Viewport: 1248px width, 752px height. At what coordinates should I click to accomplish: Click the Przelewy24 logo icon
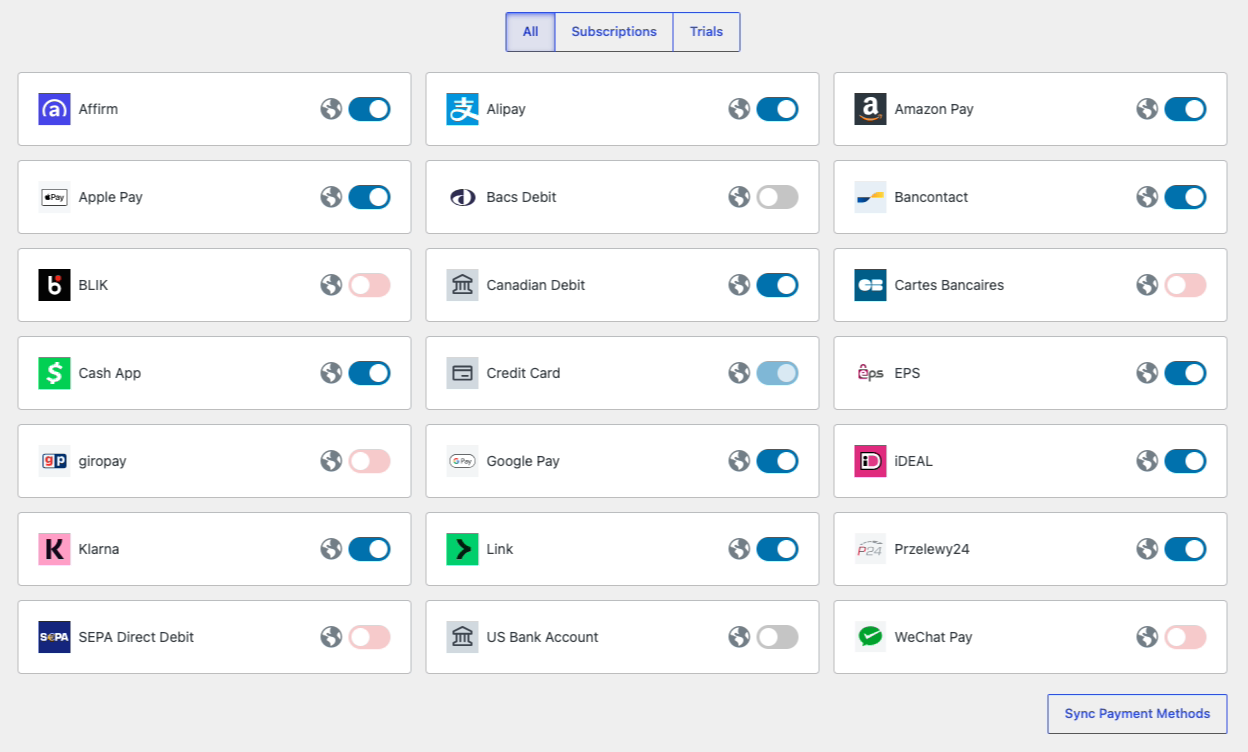870,549
